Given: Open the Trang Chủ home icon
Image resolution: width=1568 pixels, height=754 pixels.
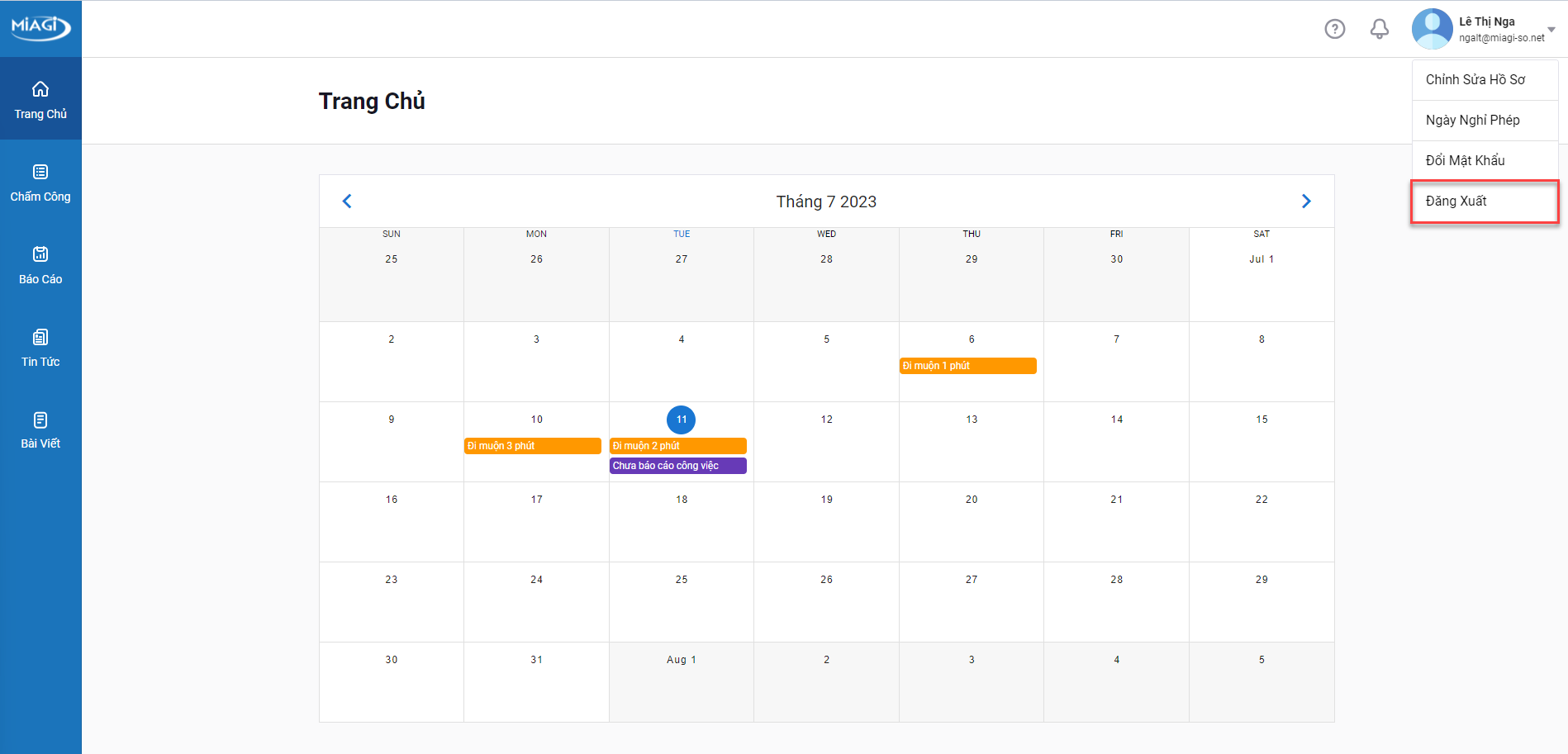Looking at the screenshot, I should (40, 89).
